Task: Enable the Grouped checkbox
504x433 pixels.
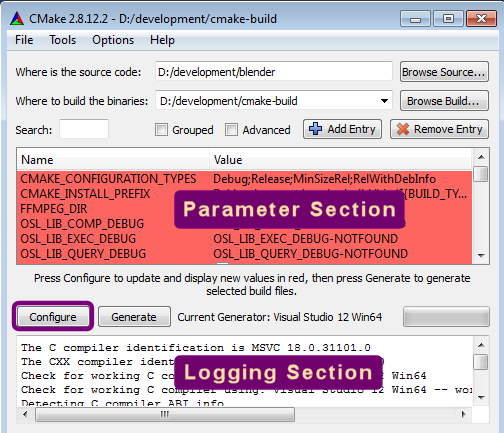Action: tap(161, 130)
